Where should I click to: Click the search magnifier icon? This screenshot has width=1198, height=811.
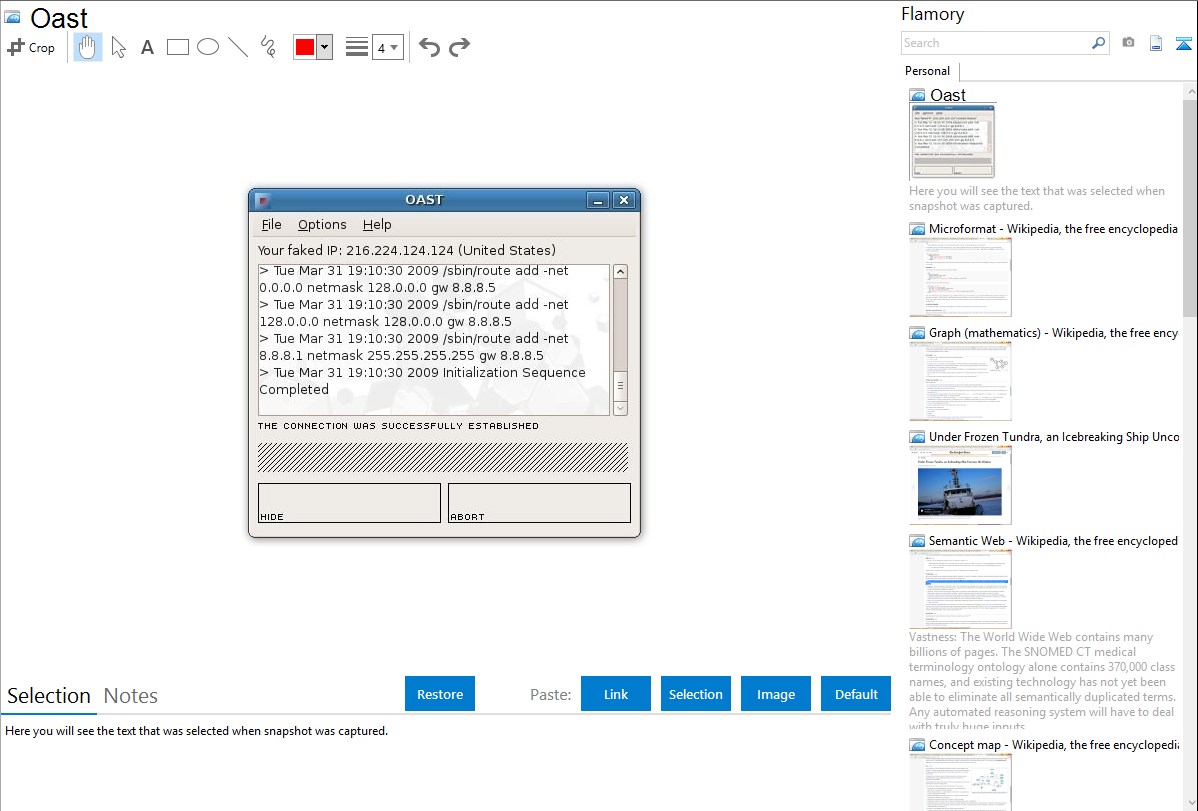pyautogui.click(x=1099, y=43)
